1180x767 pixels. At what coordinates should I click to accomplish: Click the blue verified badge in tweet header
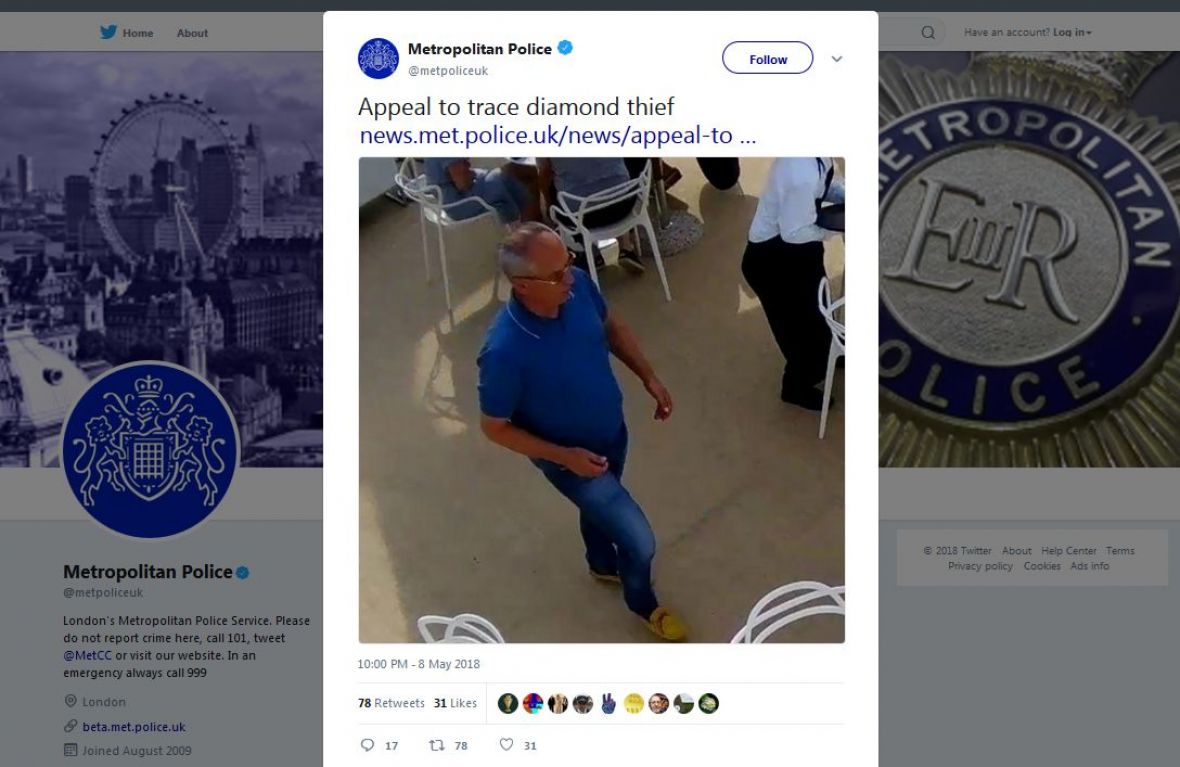(x=565, y=48)
